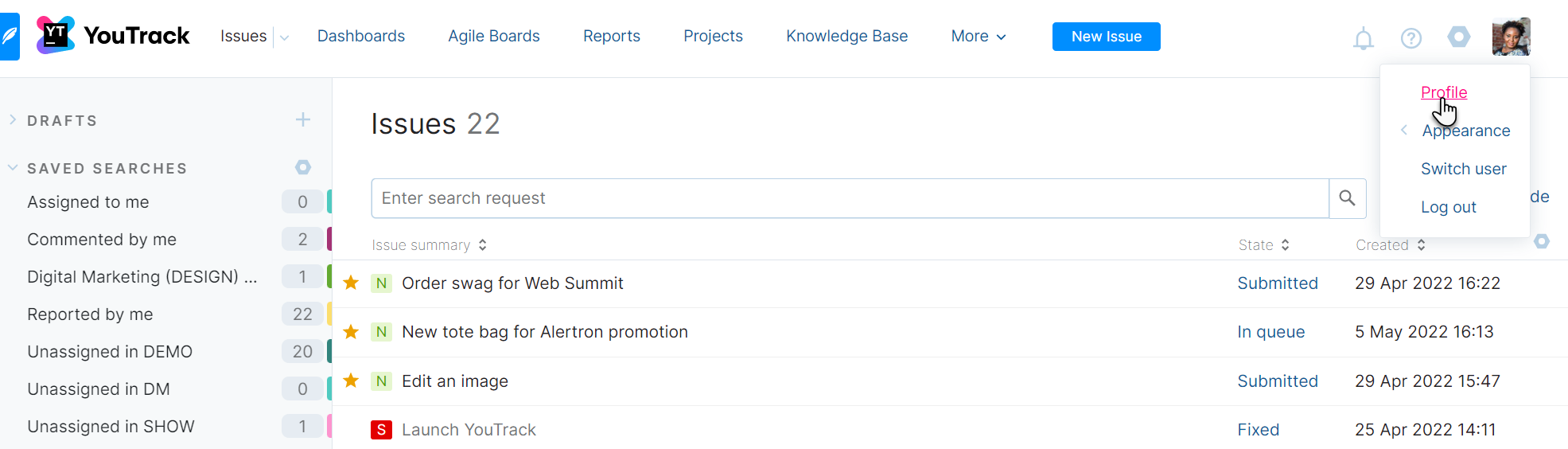Expand the Drafts section
The width and height of the screenshot is (1568, 449).
(13, 120)
